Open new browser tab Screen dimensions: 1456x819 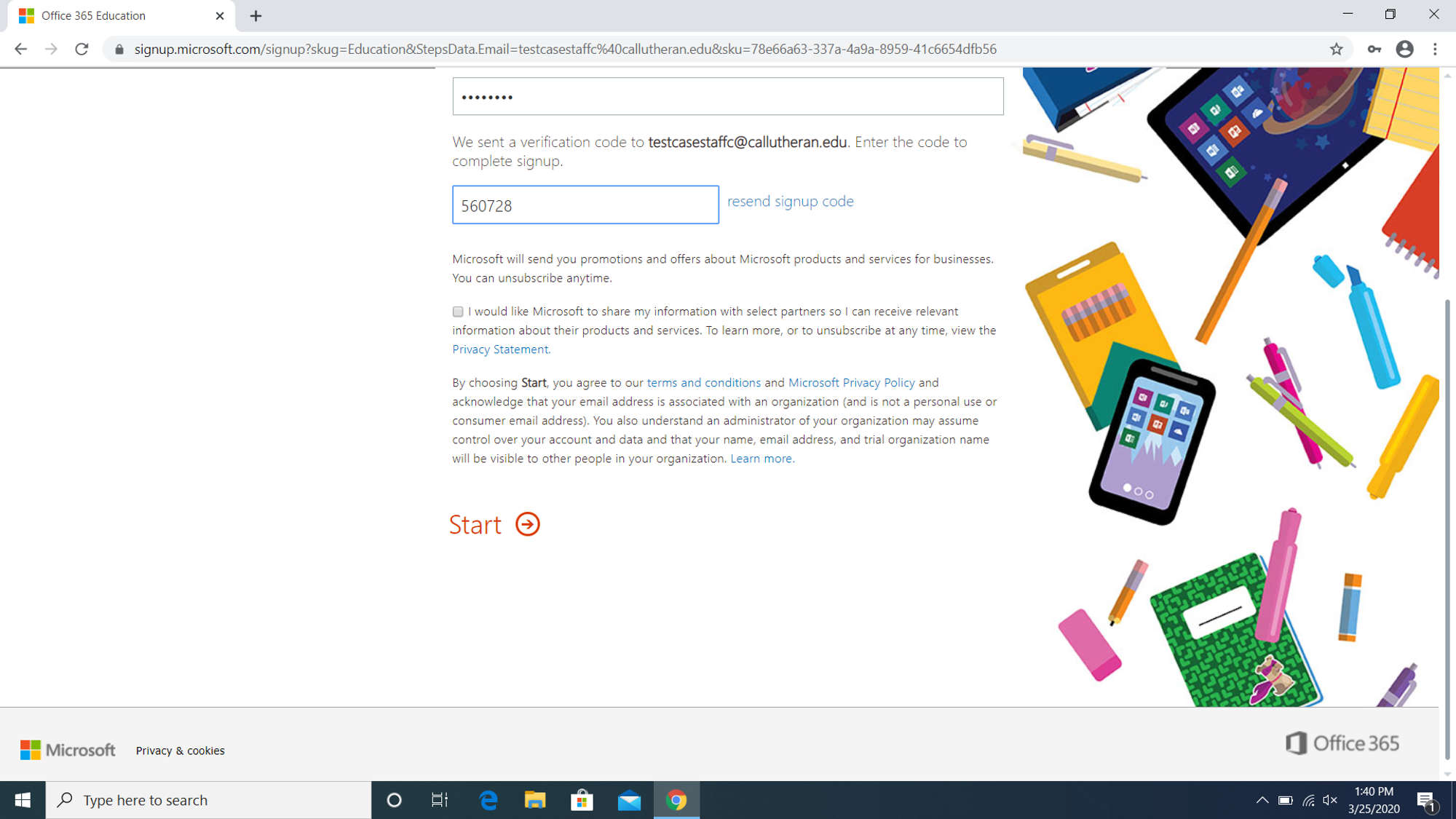click(256, 16)
